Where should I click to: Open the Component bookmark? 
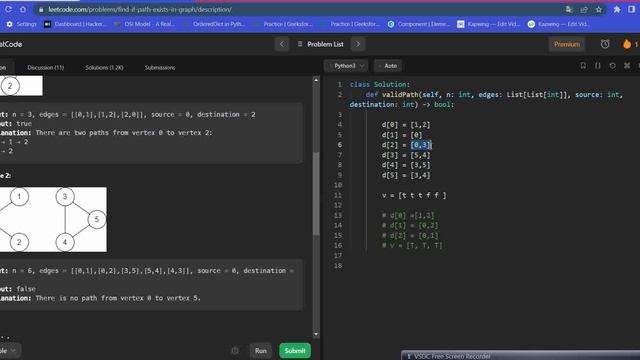click(x=418, y=24)
